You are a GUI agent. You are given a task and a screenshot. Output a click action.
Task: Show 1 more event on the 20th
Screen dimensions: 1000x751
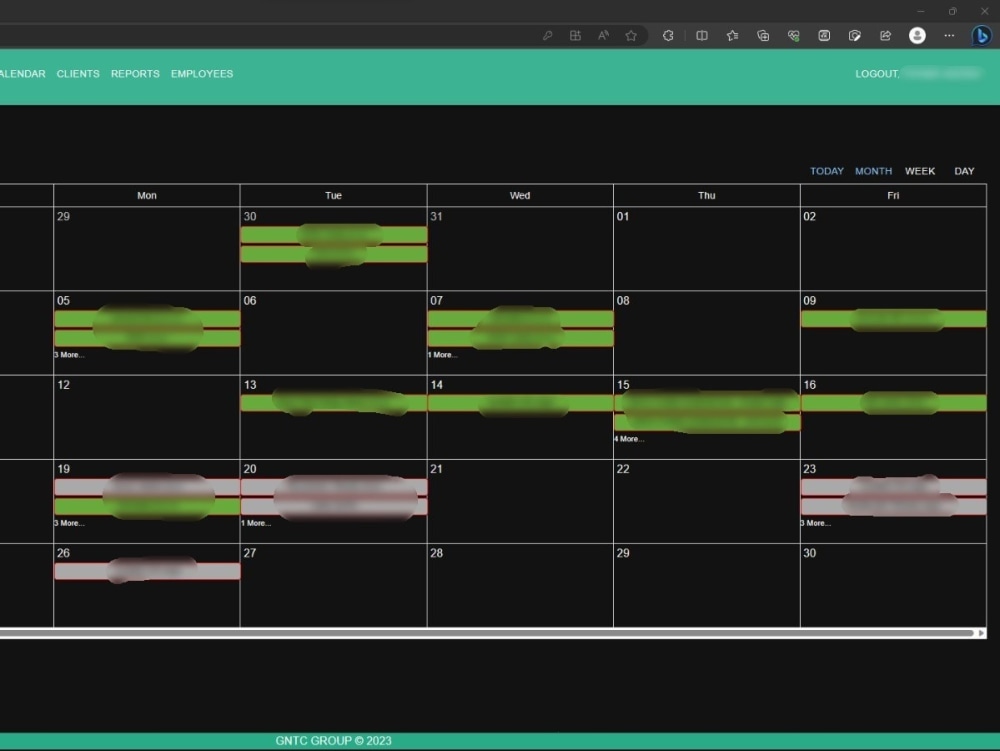tap(256, 523)
